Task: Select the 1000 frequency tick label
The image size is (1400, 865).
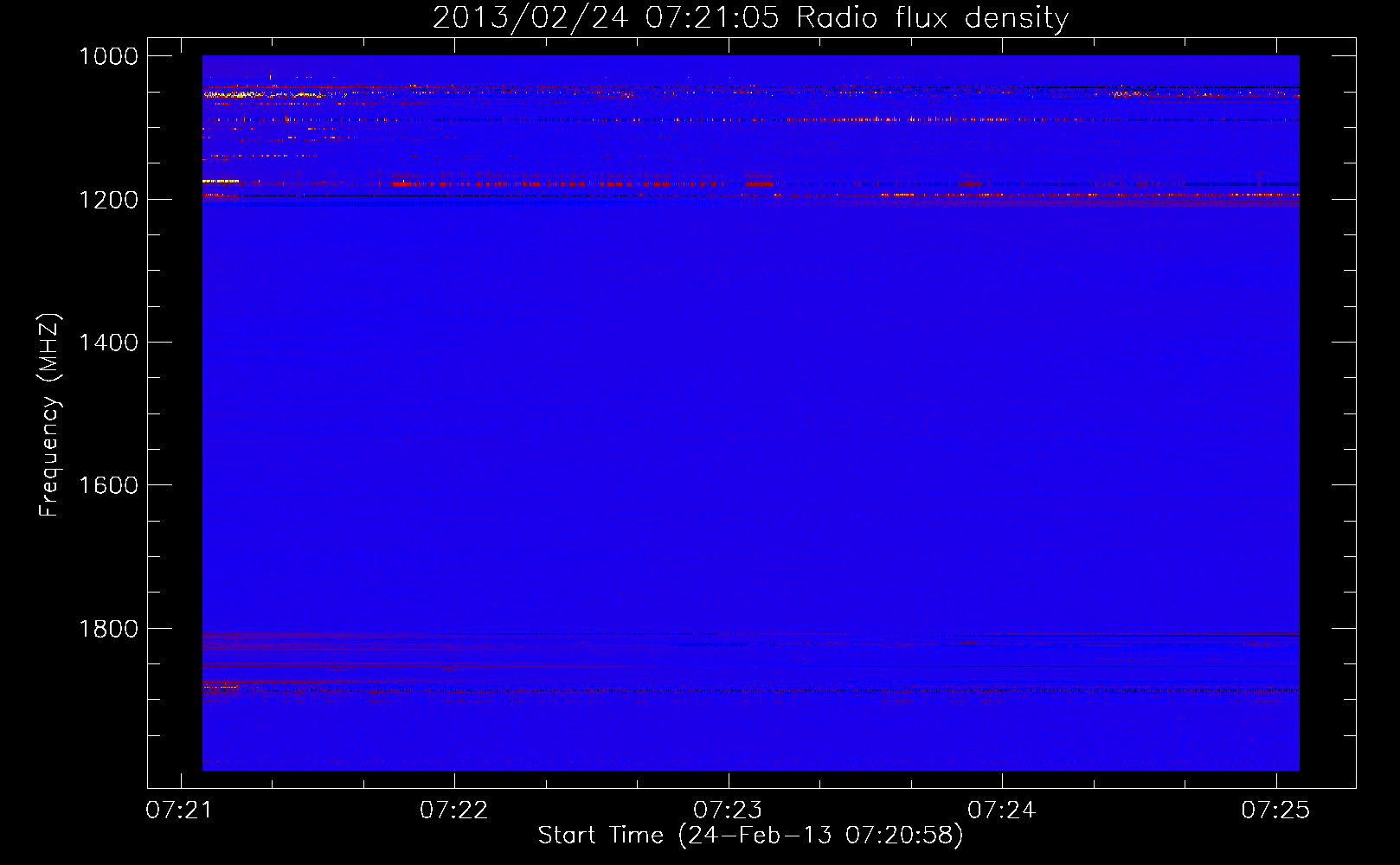Action: pyautogui.click(x=108, y=57)
